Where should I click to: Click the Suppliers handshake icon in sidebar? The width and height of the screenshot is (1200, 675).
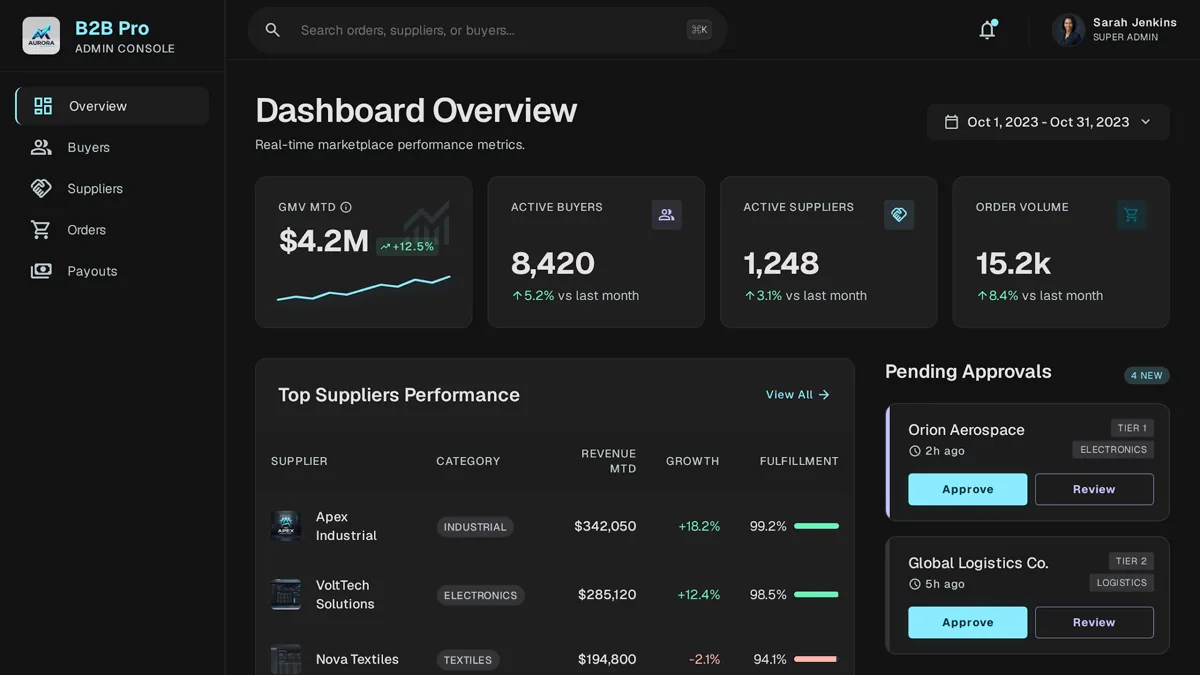[x=41, y=188]
